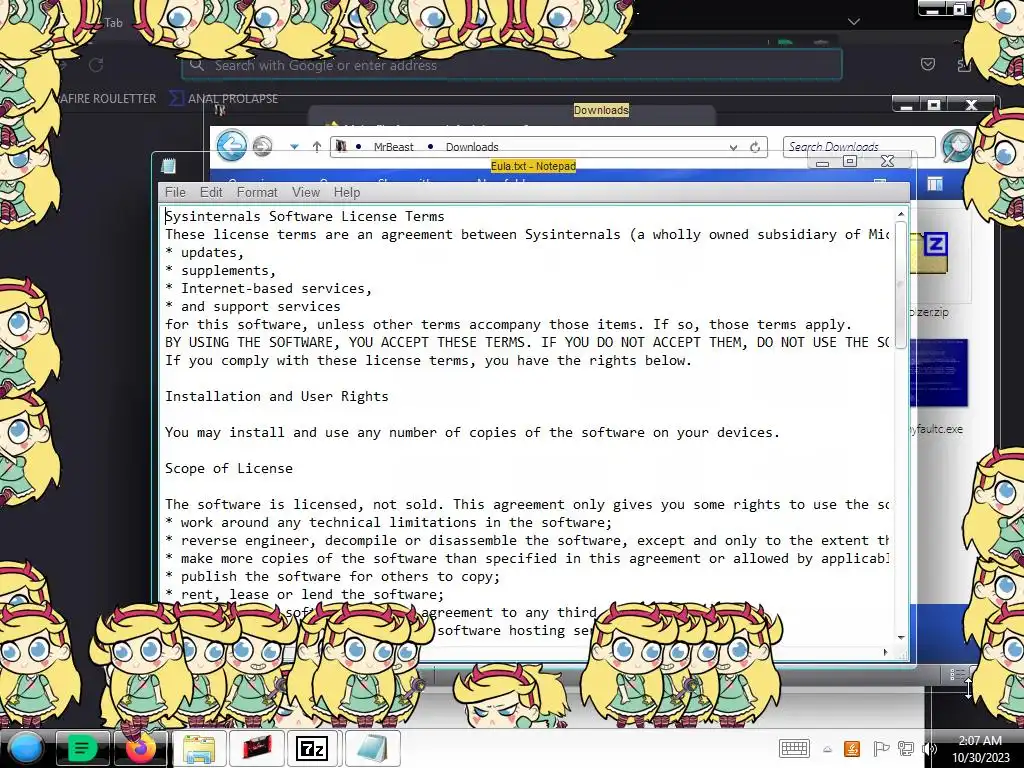Open Action Center flag icon
The image size is (1024, 768).
(x=880, y=748)
